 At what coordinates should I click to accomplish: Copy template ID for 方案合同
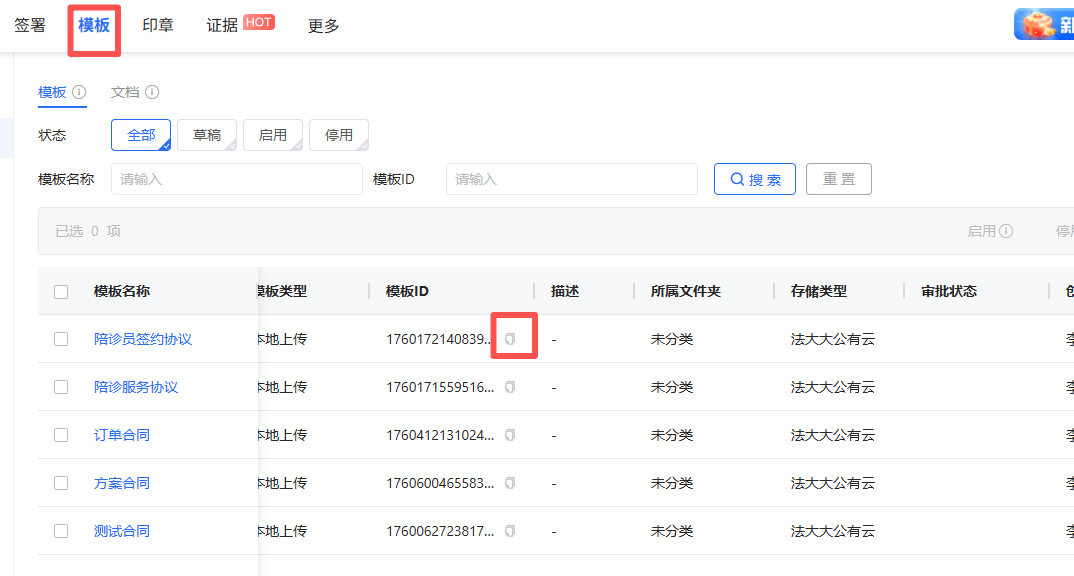(510, 483)
